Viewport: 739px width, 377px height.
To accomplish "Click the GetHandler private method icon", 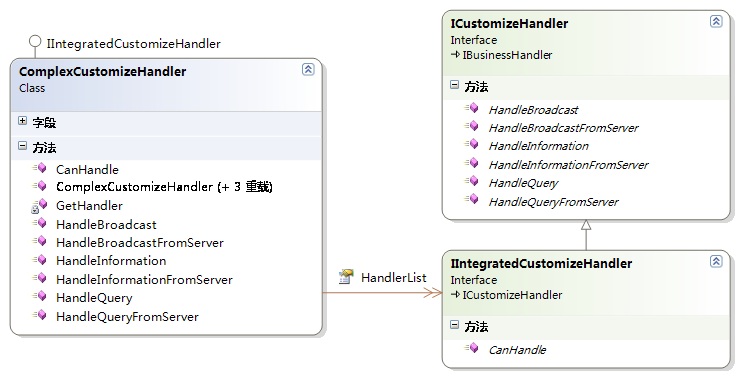I will [x=40, y=205].
